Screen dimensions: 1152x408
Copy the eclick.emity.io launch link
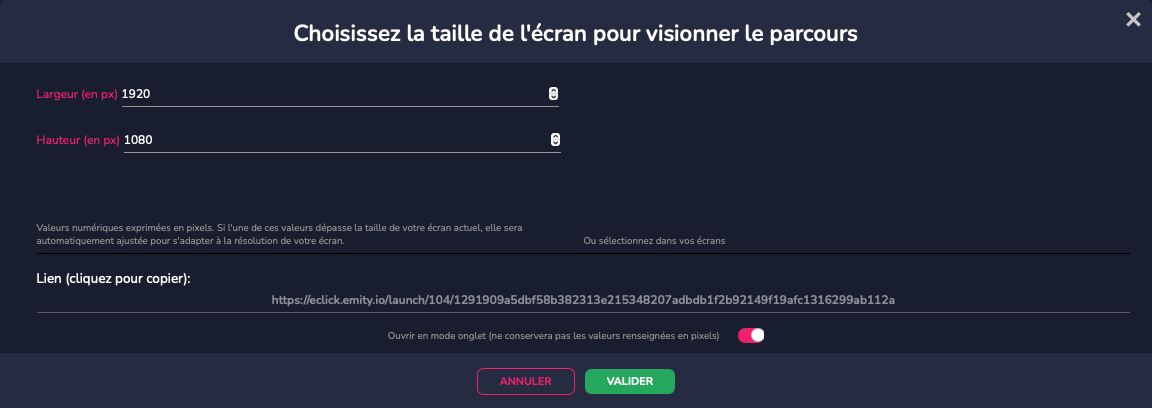pyautogui.click(x=583, y=300)
